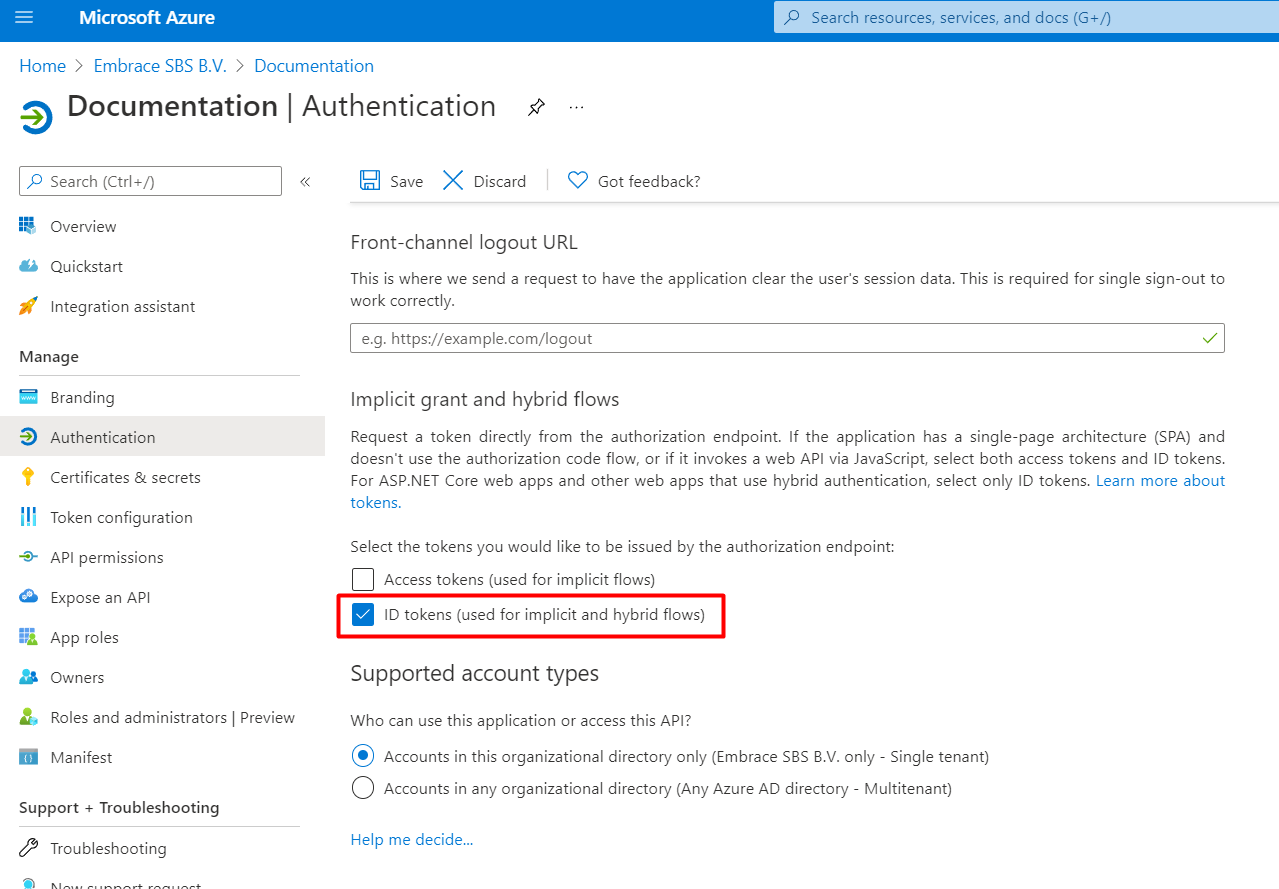This screenshot has height=889, width=1279.
Task: Click the Overview grid icon
Action: click(x=29, y=226)
